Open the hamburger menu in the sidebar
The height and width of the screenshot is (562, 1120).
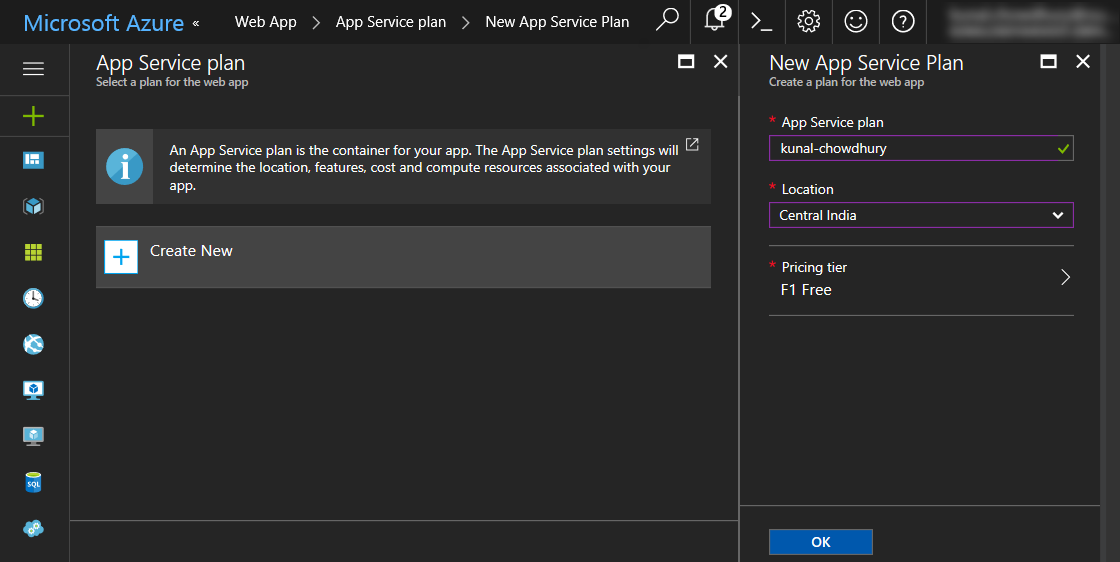(x=34, y=69)
